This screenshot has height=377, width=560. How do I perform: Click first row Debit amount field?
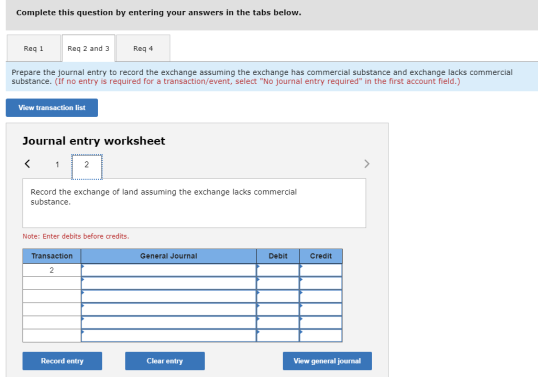tap(278, 270)
